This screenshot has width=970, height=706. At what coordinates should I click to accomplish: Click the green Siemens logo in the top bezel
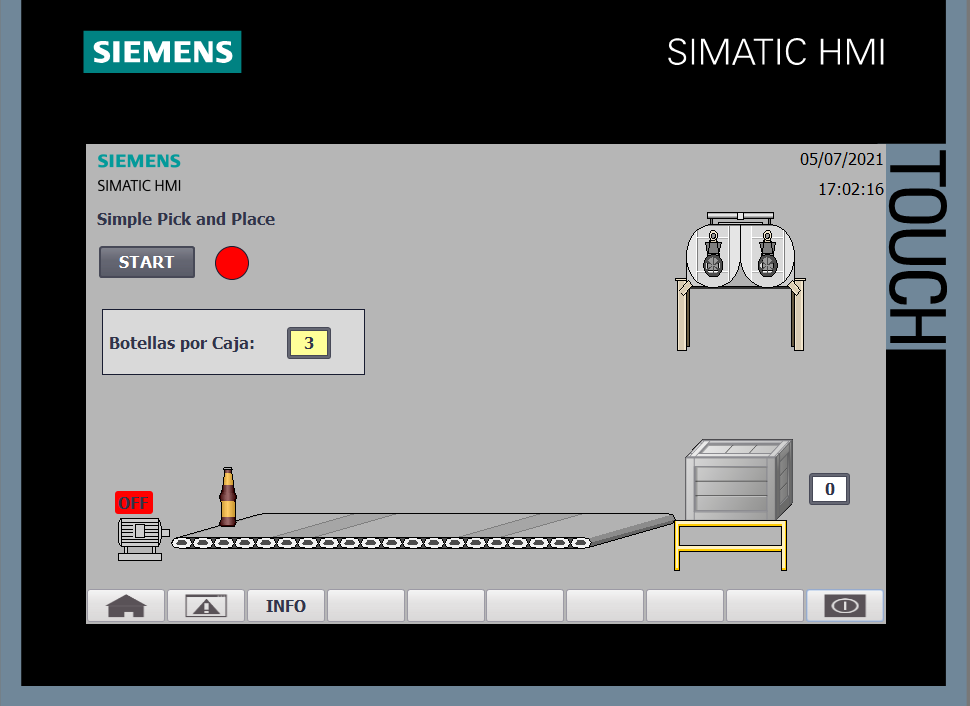click(x=162, y=52)
